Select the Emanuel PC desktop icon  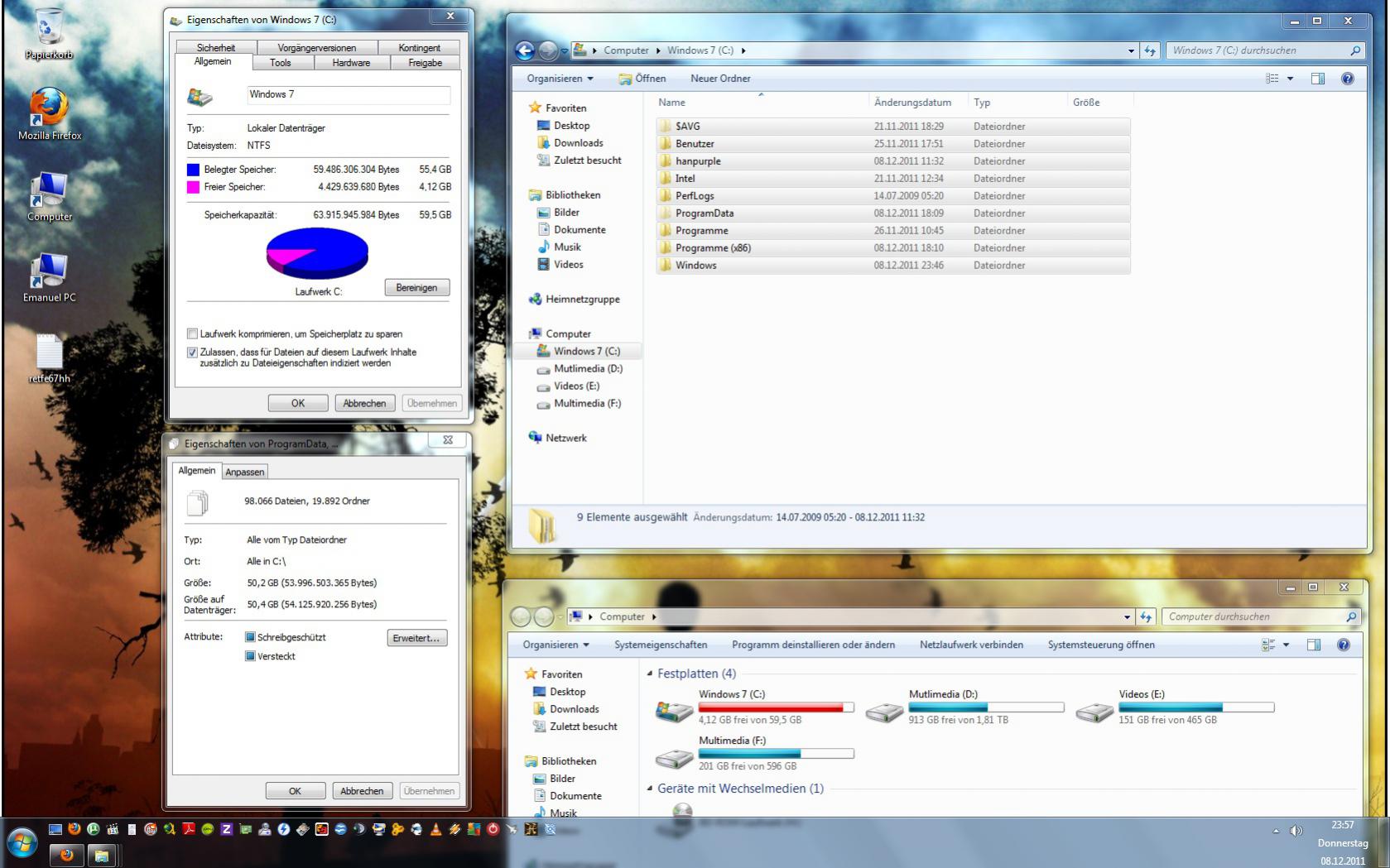[50, 277]
